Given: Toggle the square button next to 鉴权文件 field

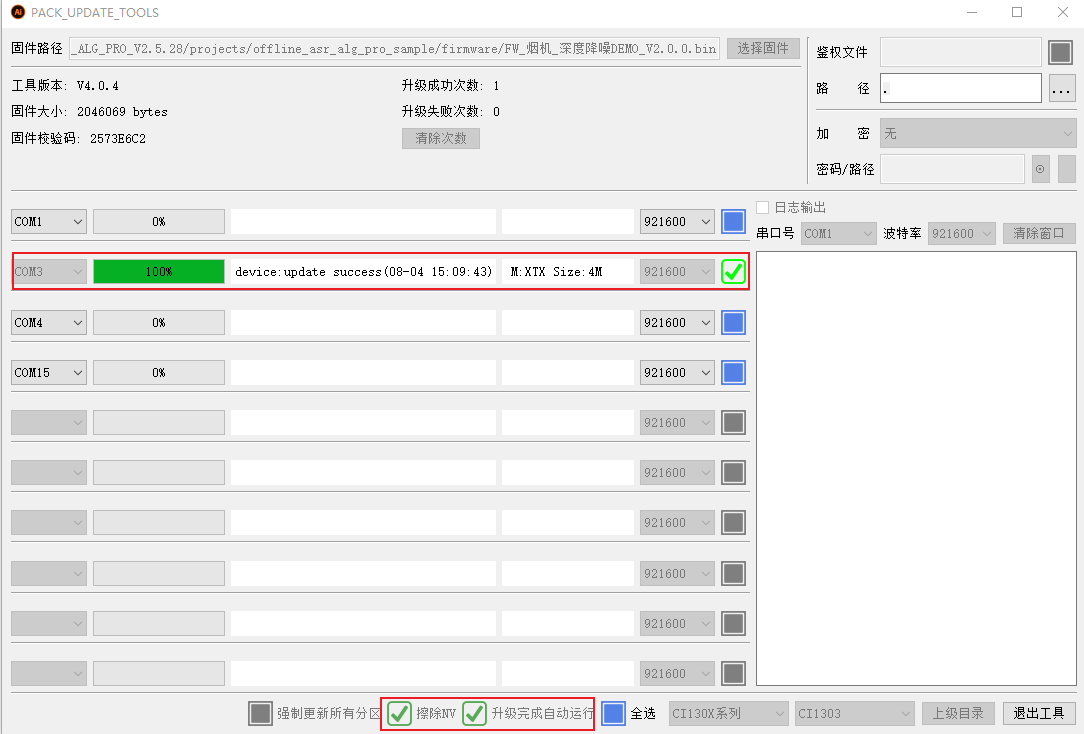Looking at the screenshot, I should coord(1059,52).
